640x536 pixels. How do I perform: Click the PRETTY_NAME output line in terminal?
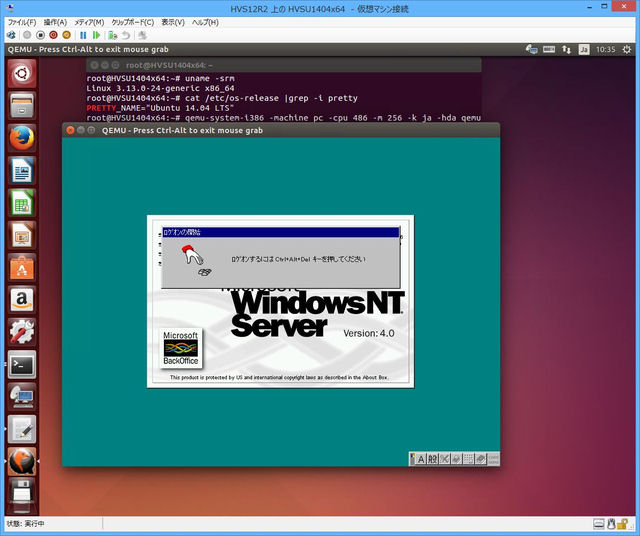tap(160, 108)
